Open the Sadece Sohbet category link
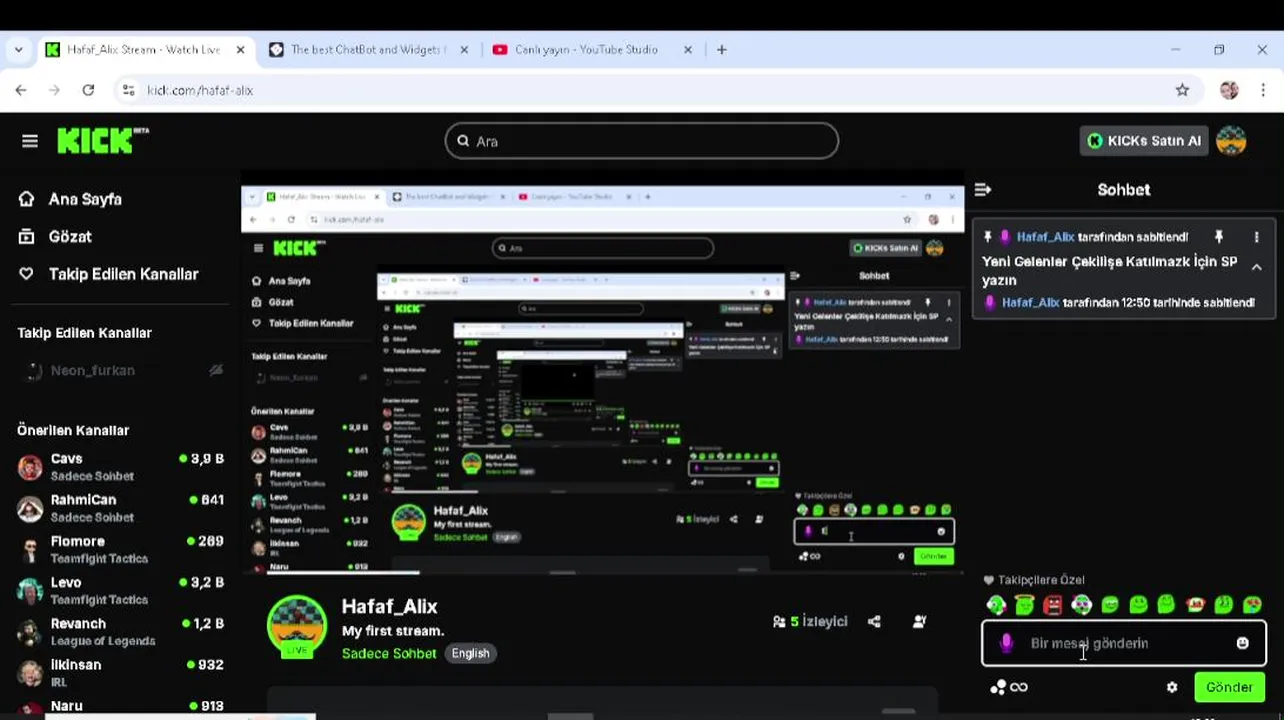The image size is (1284, 720). (389, 653)
